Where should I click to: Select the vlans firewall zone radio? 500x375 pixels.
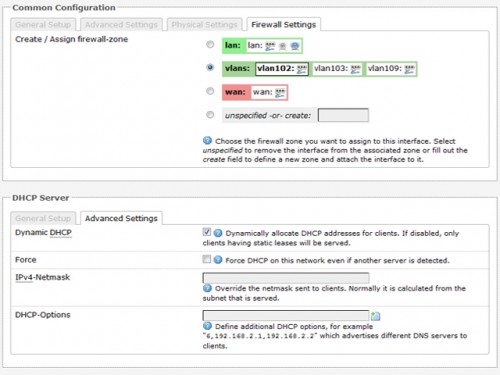(x=210, y=67)
